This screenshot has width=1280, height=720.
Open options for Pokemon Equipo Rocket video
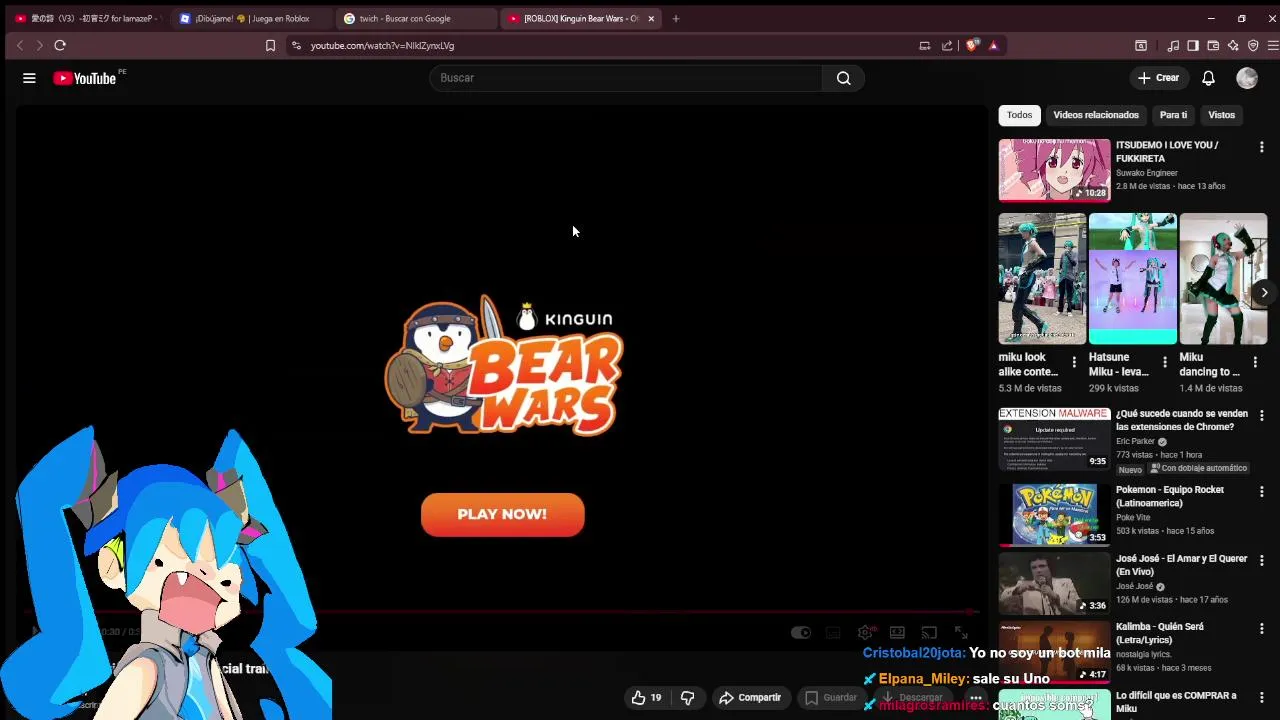(1261, 491)
